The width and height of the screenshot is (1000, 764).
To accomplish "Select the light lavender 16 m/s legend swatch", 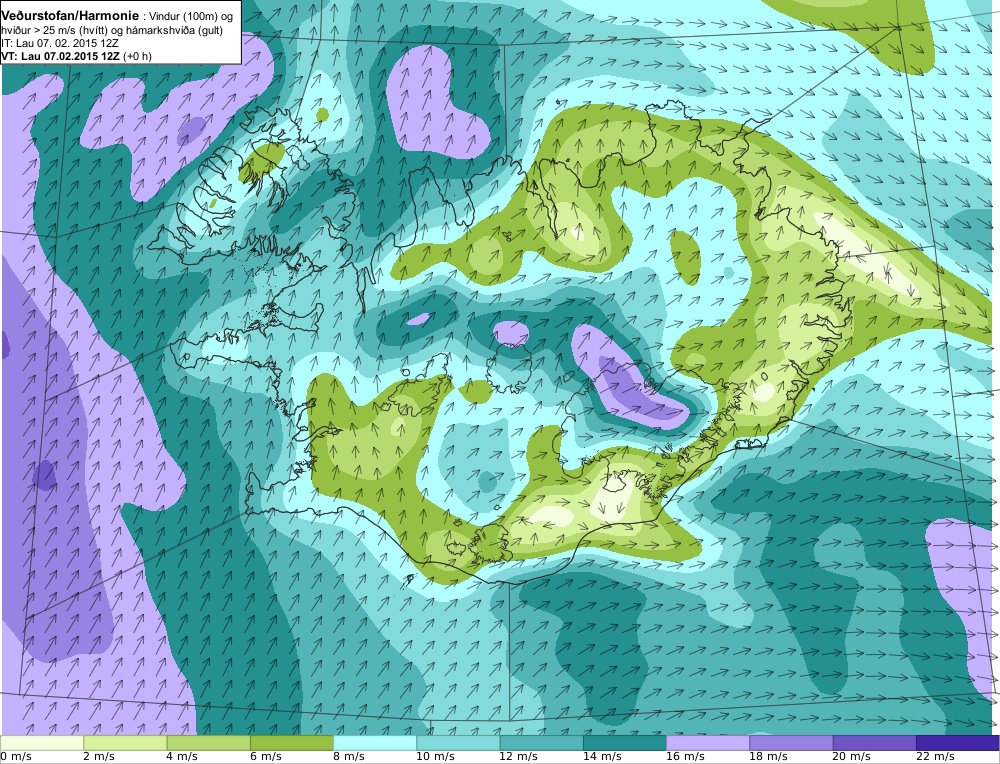I will click(x=708, y=743).
